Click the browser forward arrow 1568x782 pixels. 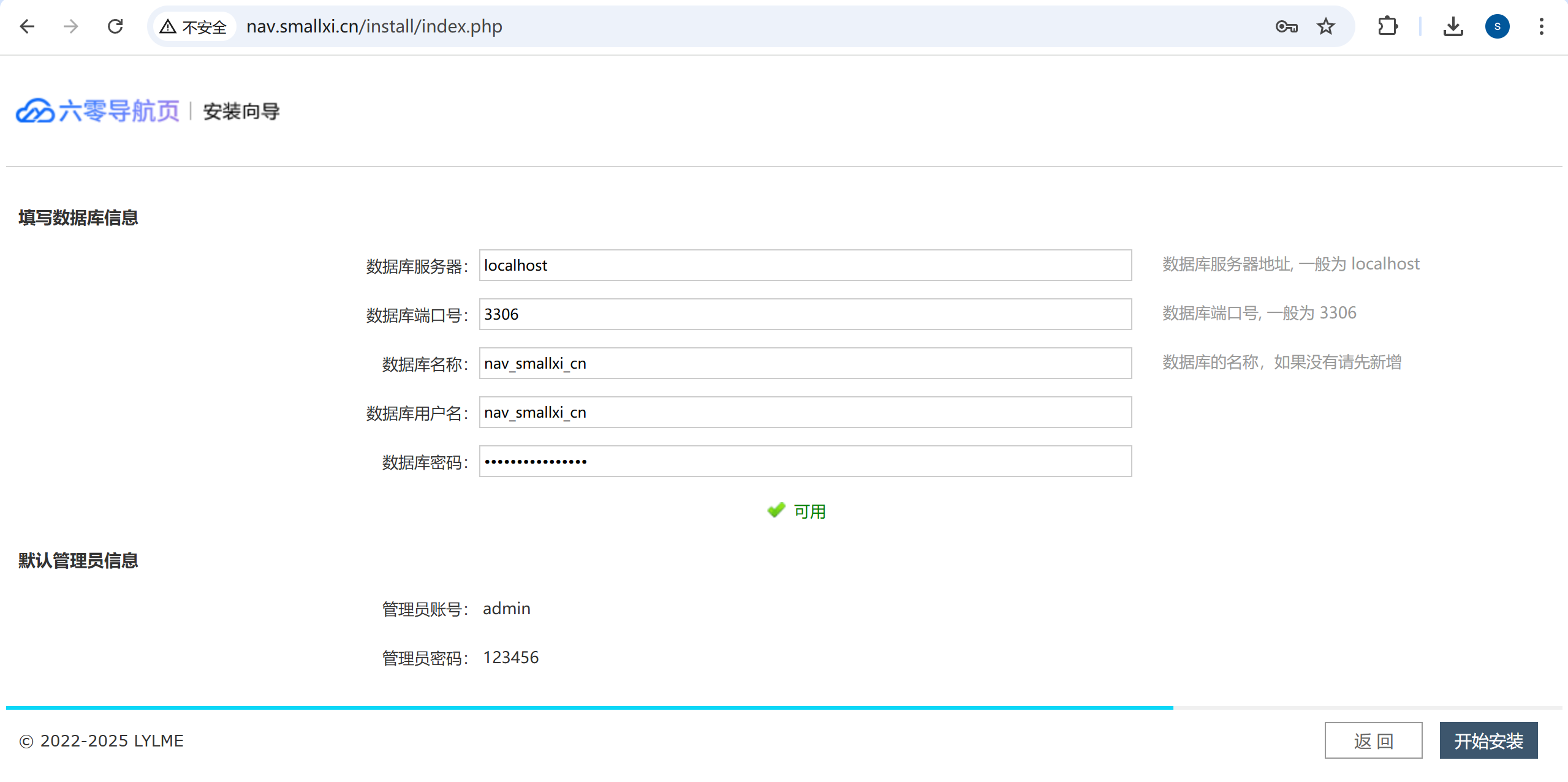[71, 26]
